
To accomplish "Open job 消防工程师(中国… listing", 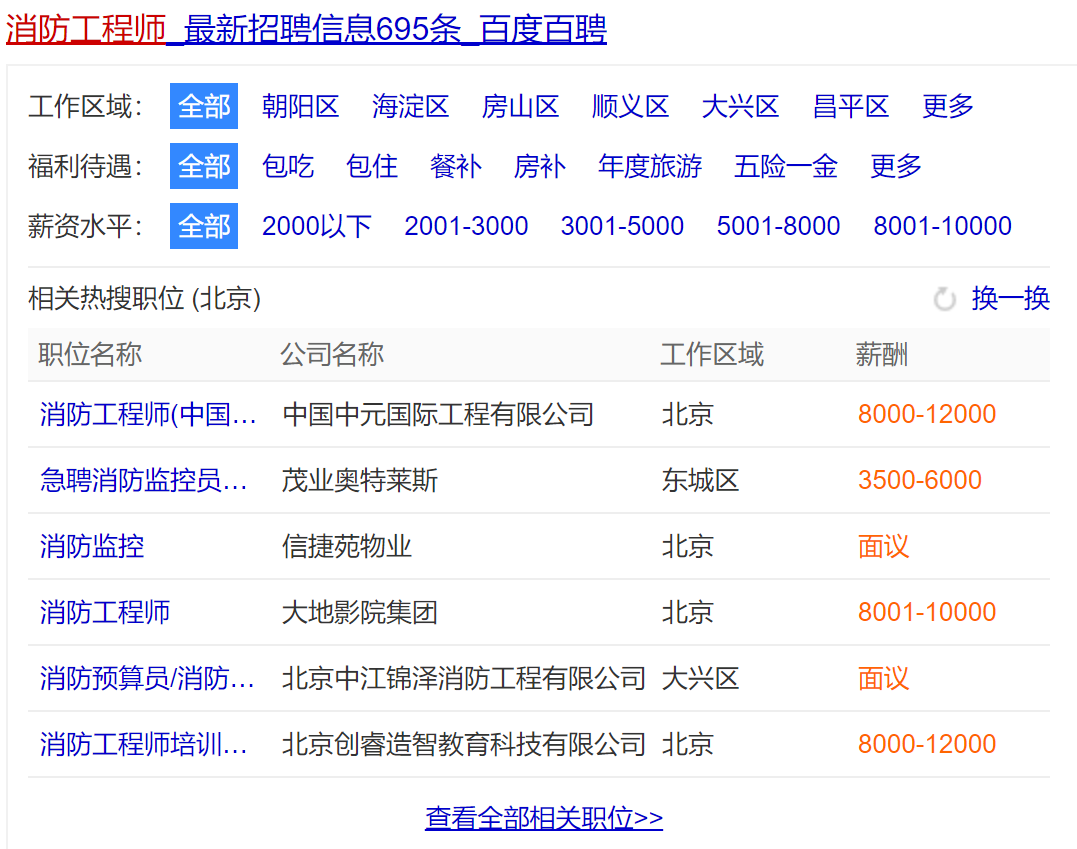I will point(148,414).
